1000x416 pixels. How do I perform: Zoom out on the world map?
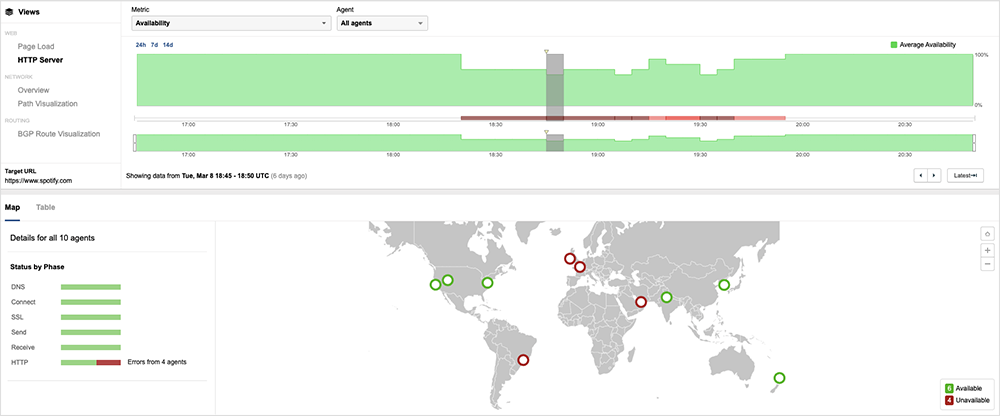click(x=988, y=263)
